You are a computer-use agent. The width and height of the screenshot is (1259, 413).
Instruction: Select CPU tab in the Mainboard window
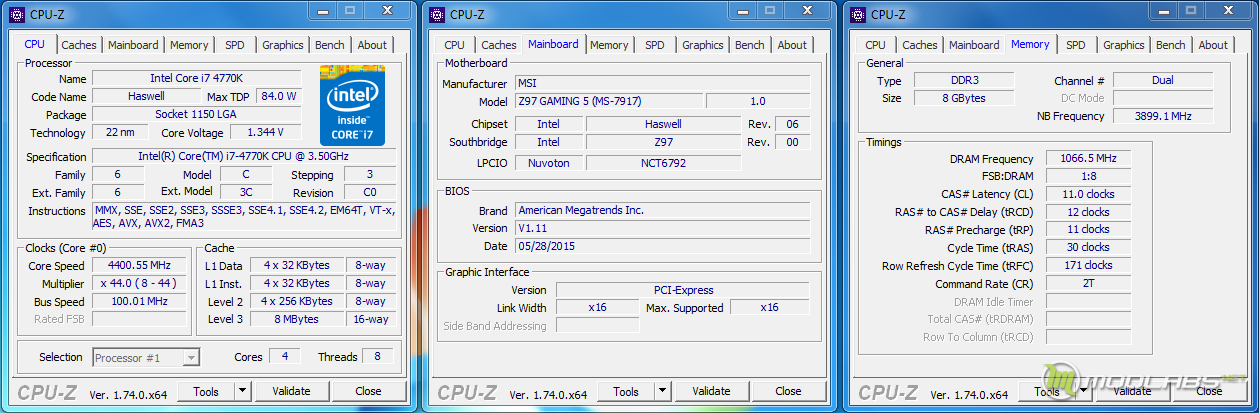coord(455,45)
